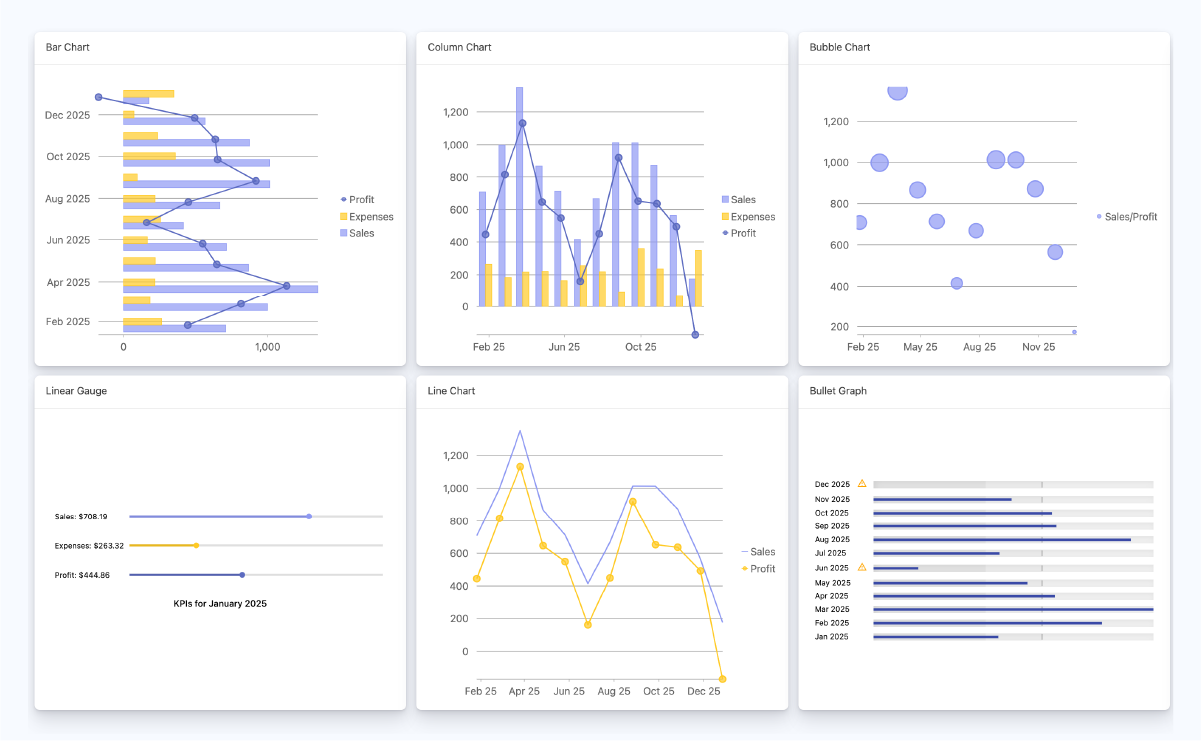Click the Expenses gauge handle
1201x741 pixels.
pos(196,545)
